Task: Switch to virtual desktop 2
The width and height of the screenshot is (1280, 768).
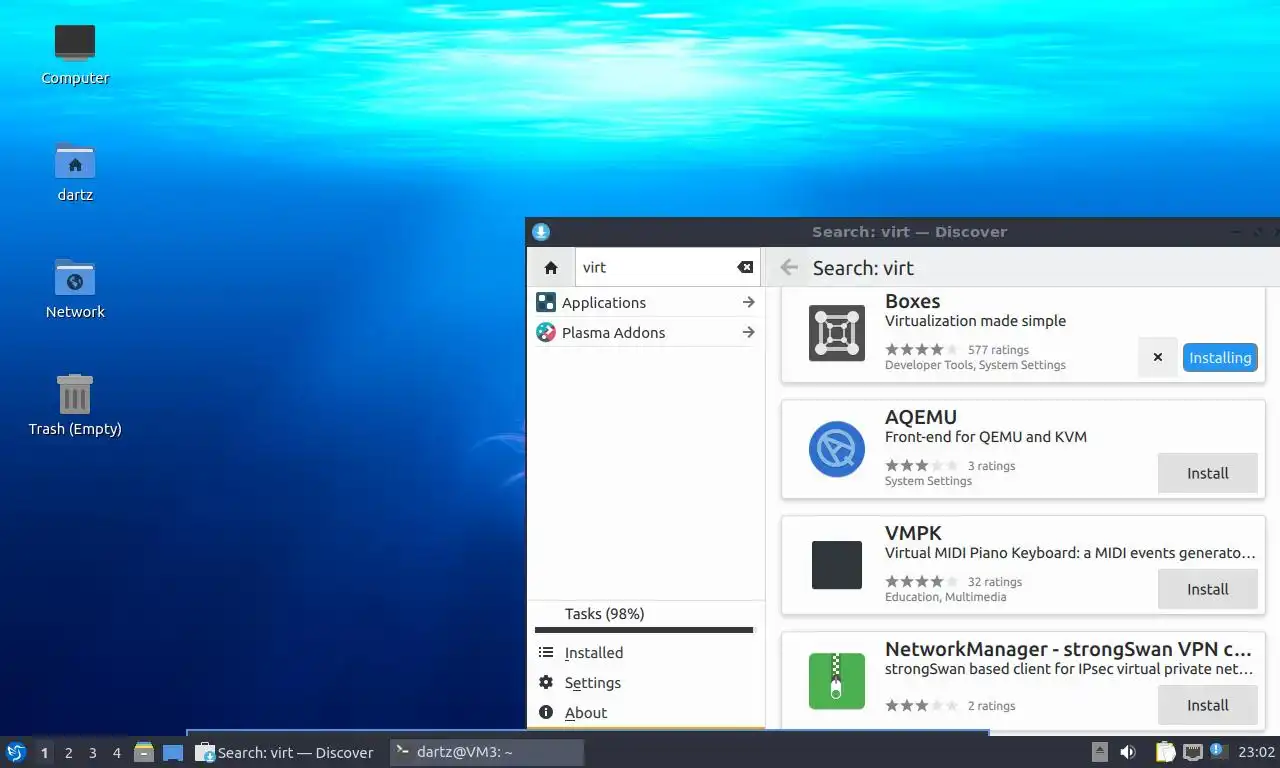Action: click(68, 752)
